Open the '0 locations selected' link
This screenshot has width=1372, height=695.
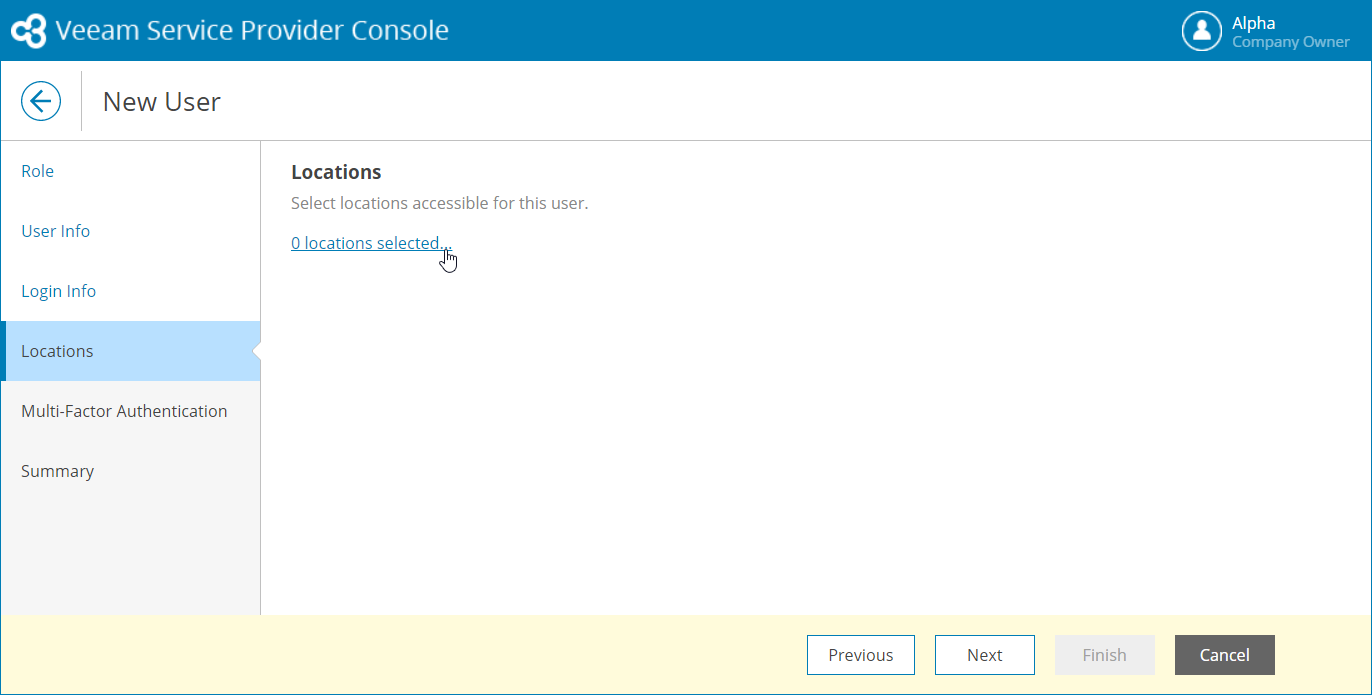(x=370, y=243)
